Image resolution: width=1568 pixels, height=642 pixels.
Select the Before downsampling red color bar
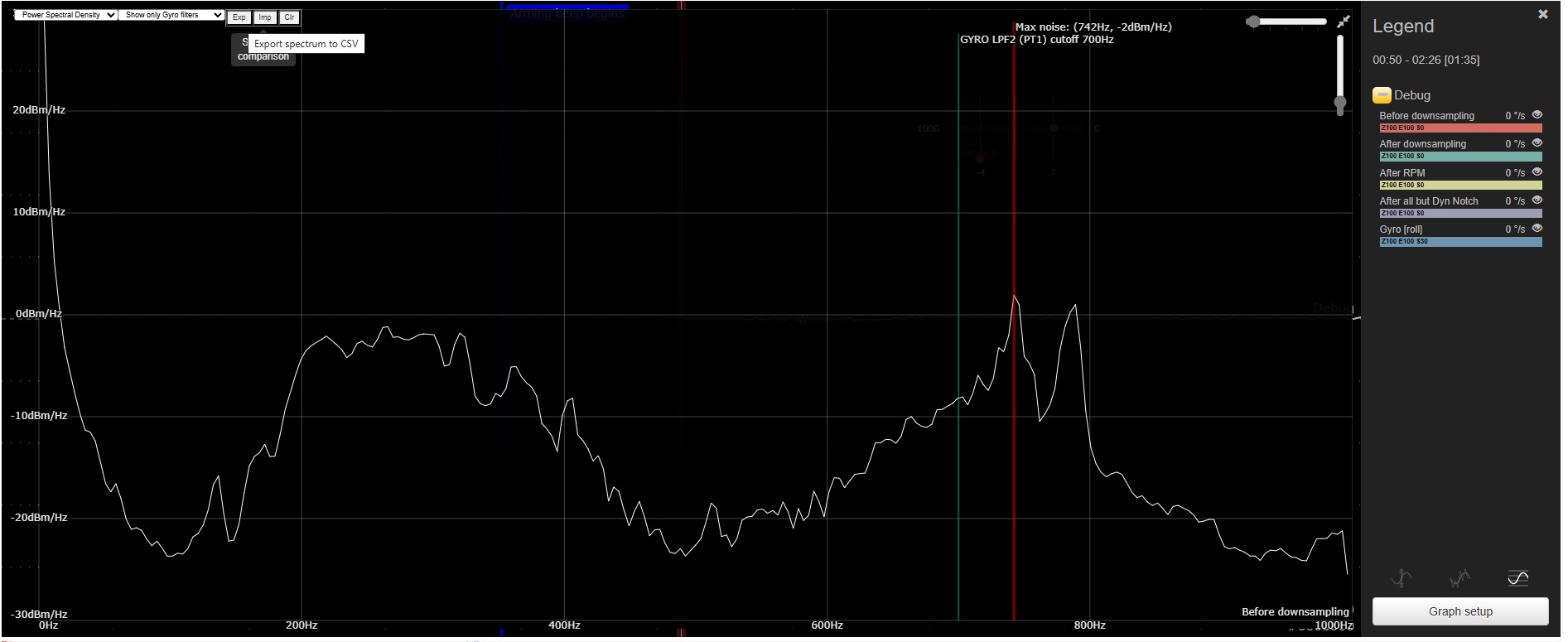(x=1459, y=128)
